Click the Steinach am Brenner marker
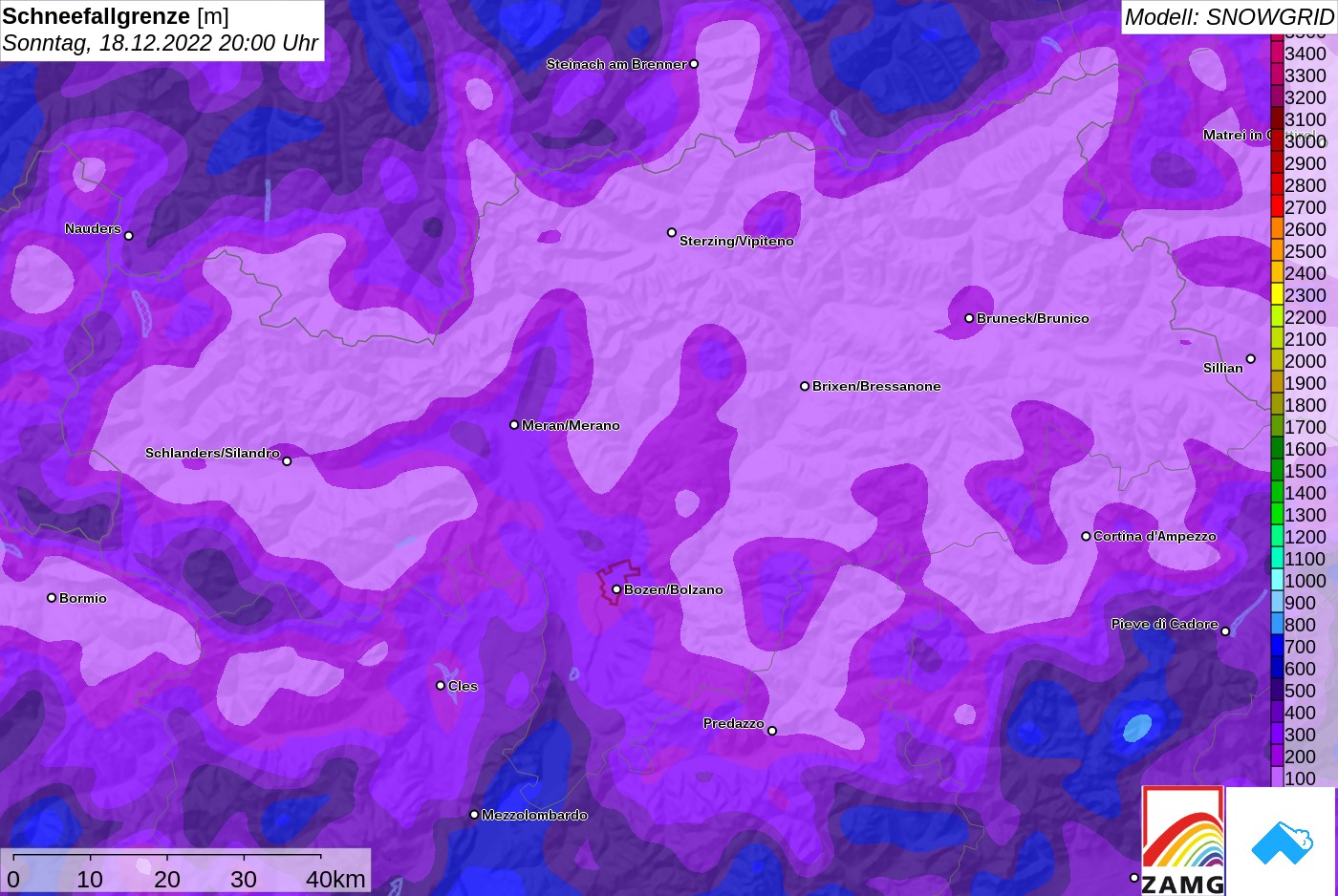The width and height of the screenshot is (1338, 896). click(694, 64)
